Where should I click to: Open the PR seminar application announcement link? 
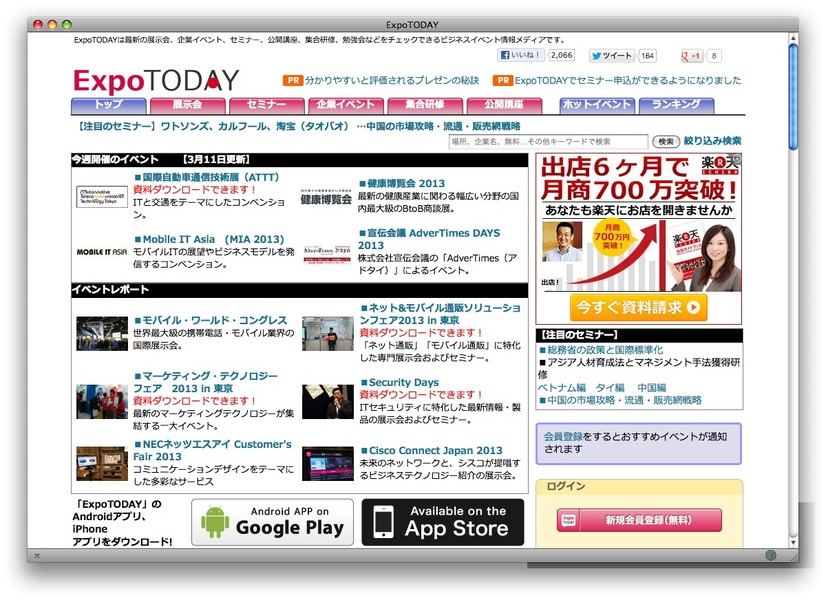[627, 80]
